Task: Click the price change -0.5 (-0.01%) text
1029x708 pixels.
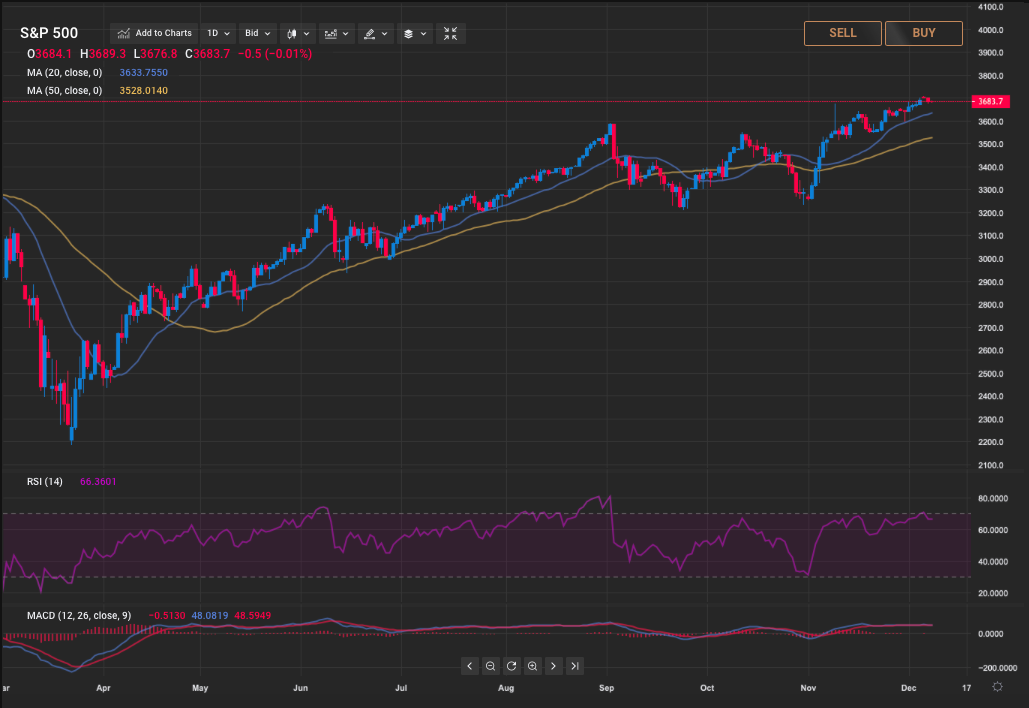Action: click(x=274, y=54)
